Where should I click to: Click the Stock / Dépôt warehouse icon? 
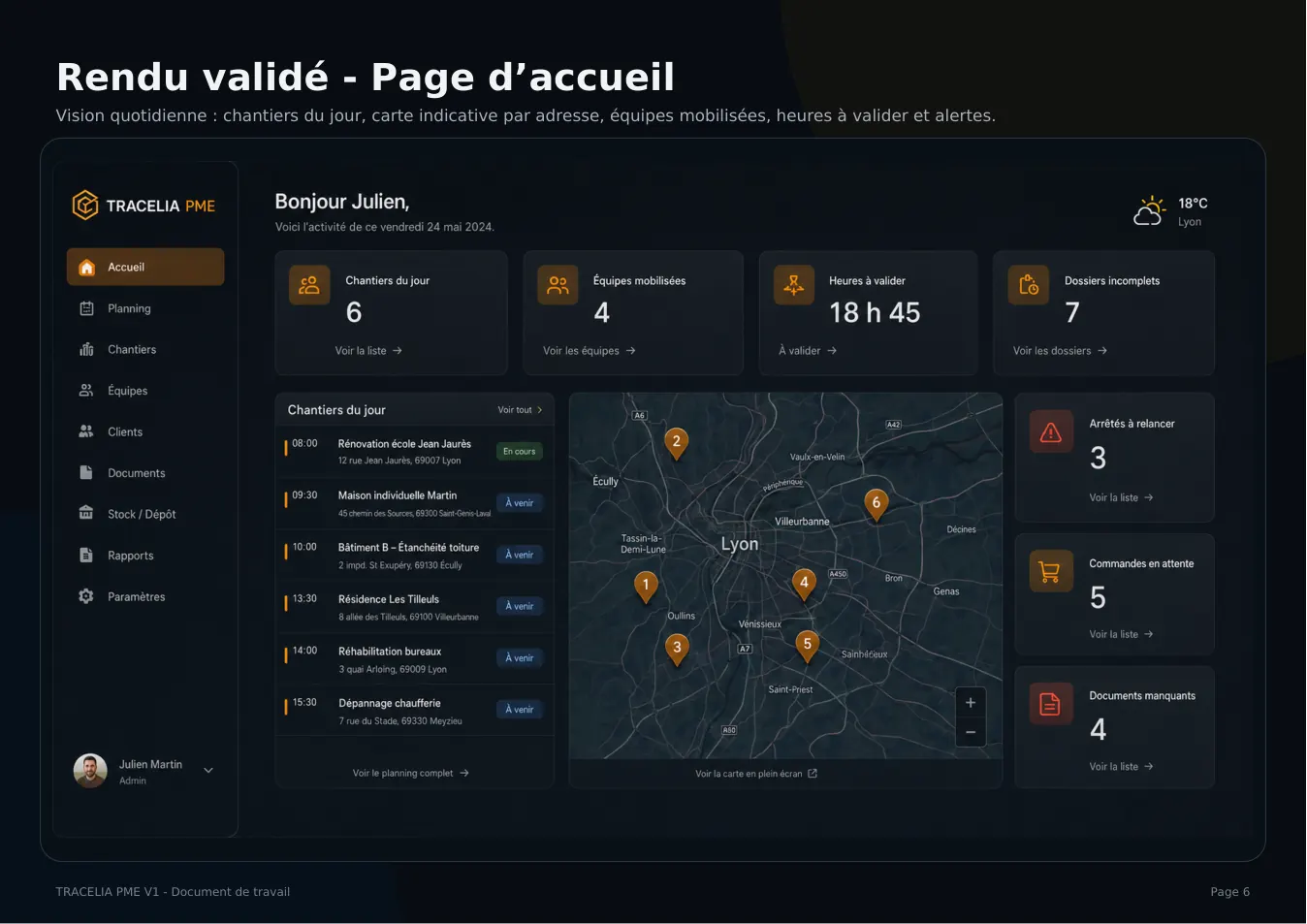[x=86, y=513]
